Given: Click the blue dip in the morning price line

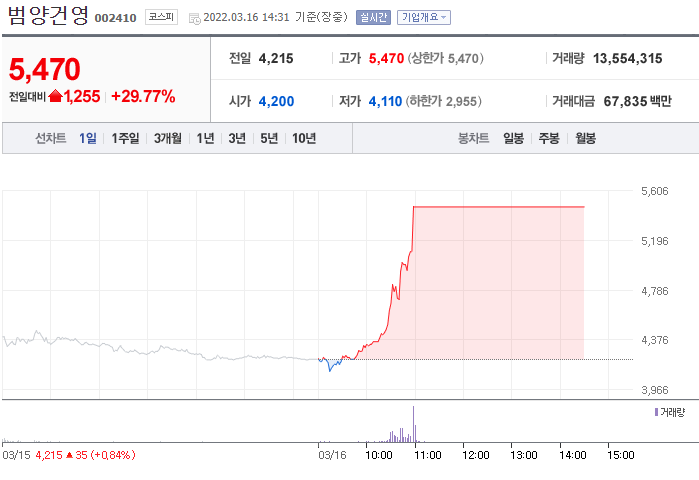Looking at the screenshot, I should click(x=330, y=366).
